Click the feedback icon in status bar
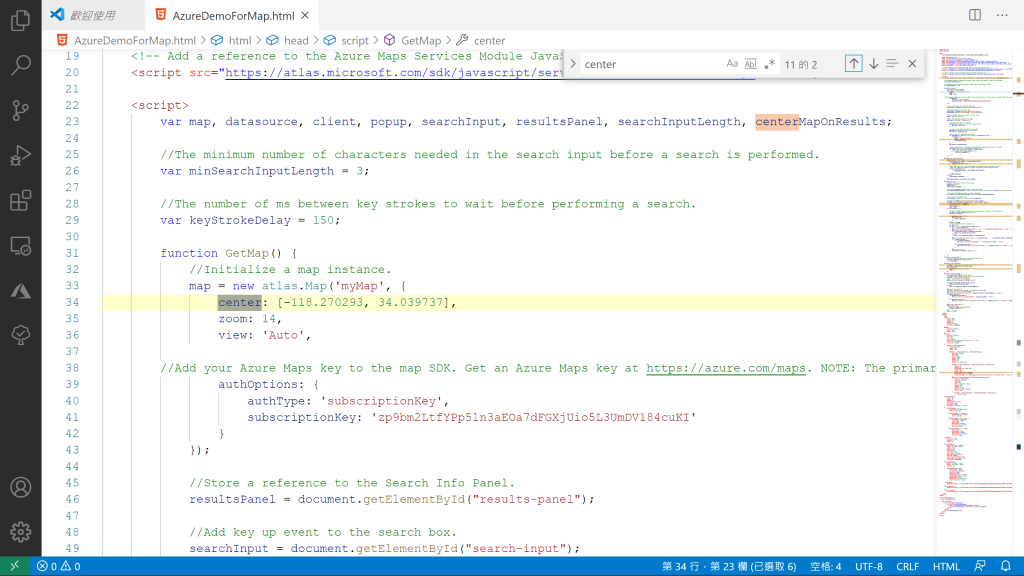The width and height of the screenshot is (1024, 576). [980, 566]
